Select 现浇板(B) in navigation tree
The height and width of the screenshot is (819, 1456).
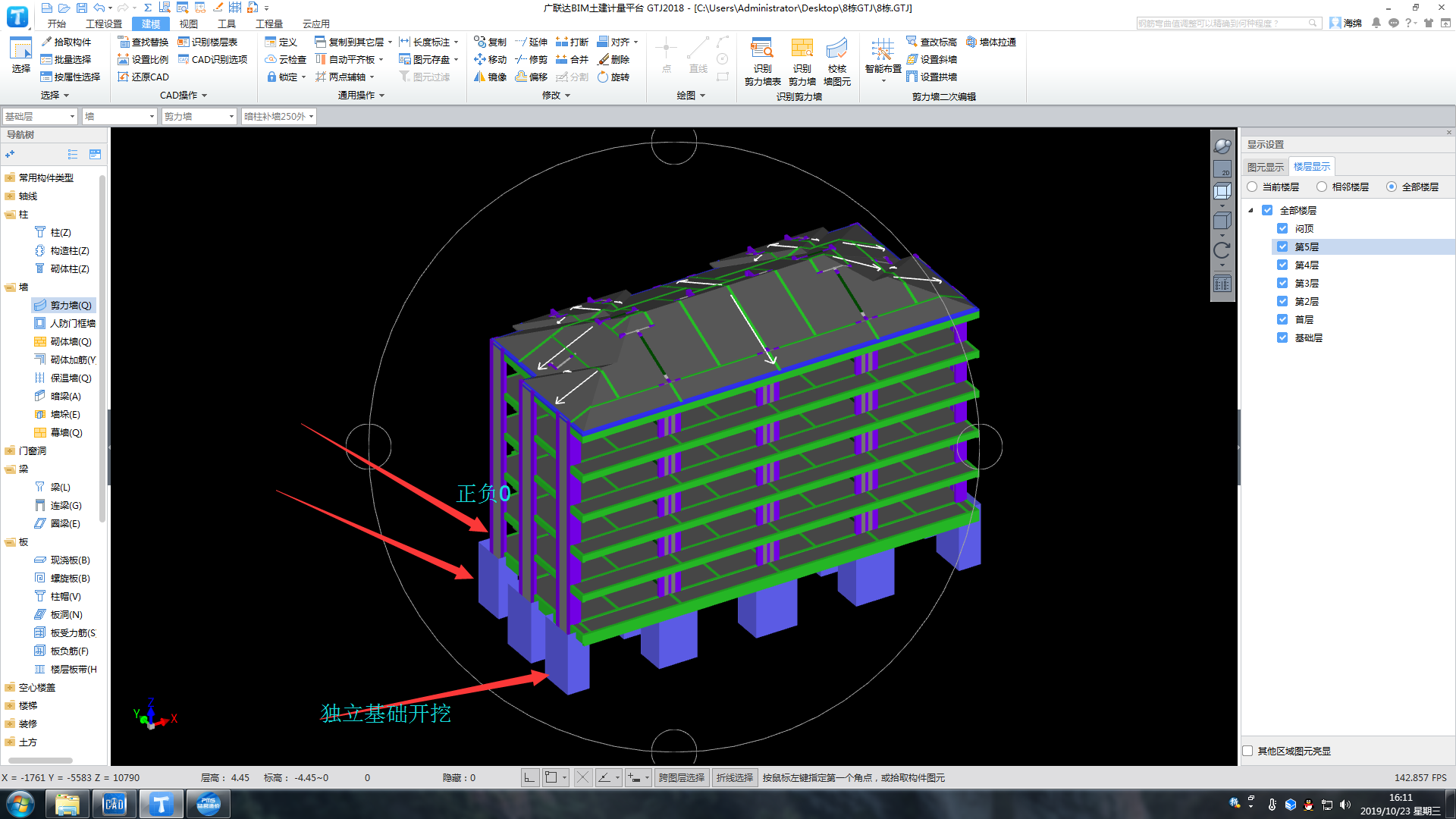tap(63, 560)
